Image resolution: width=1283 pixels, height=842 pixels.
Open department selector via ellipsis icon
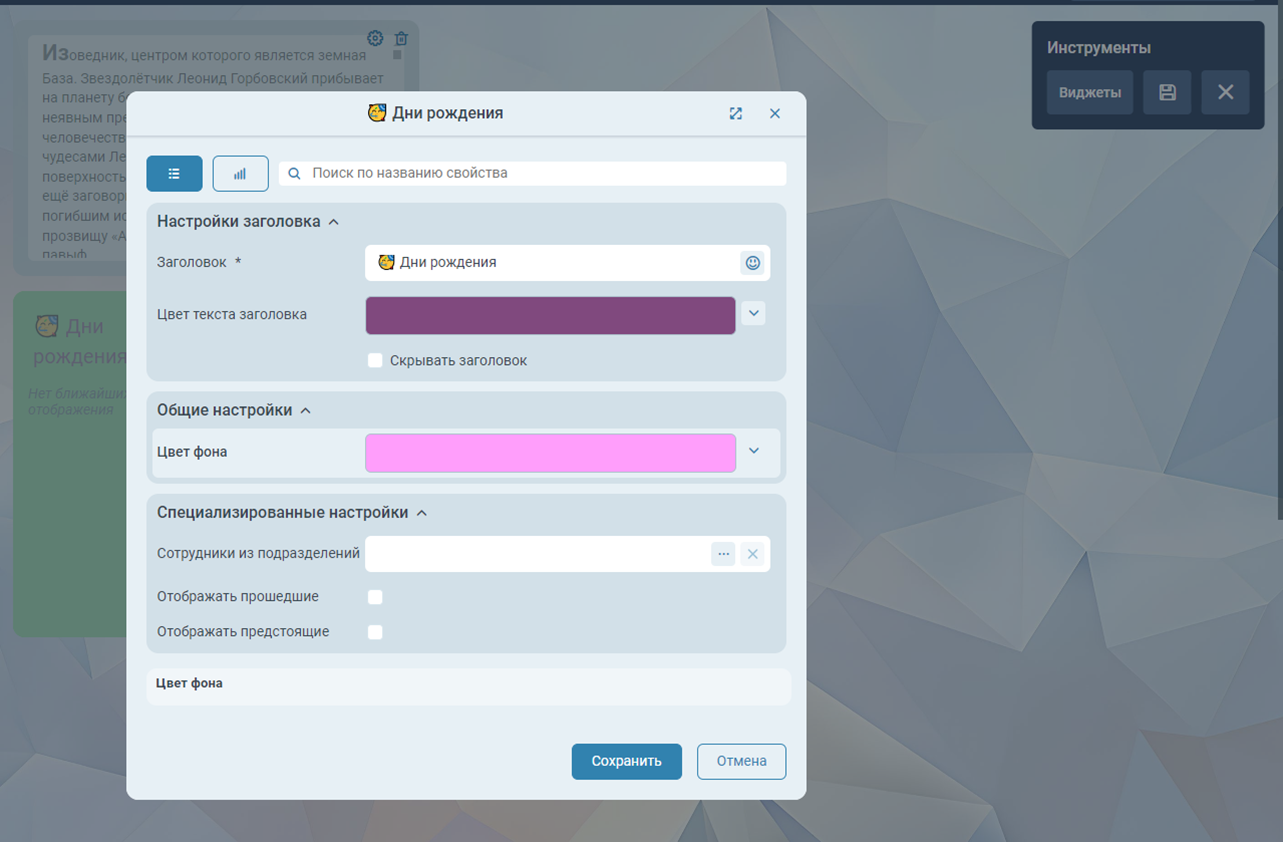coord(723,554)
